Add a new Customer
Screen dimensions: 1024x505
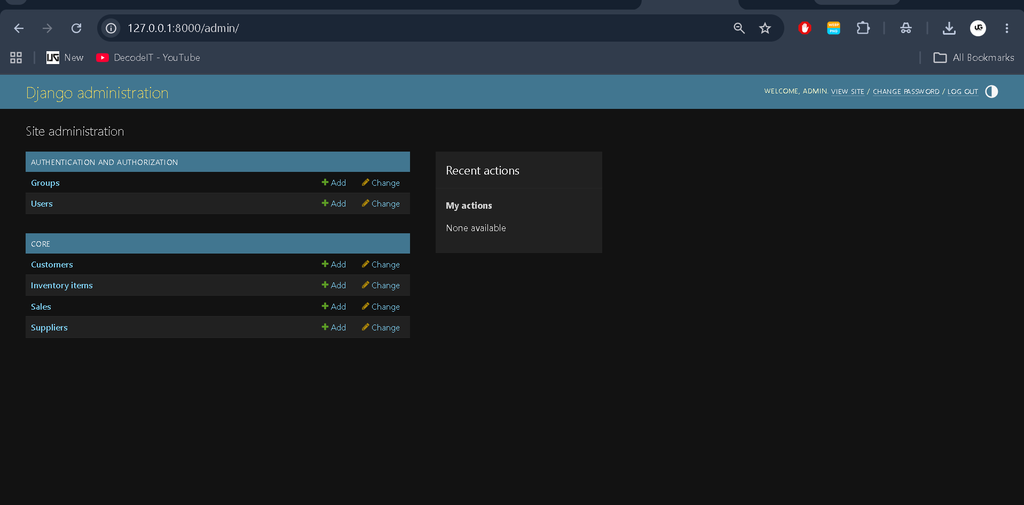[x=334, y=265]
